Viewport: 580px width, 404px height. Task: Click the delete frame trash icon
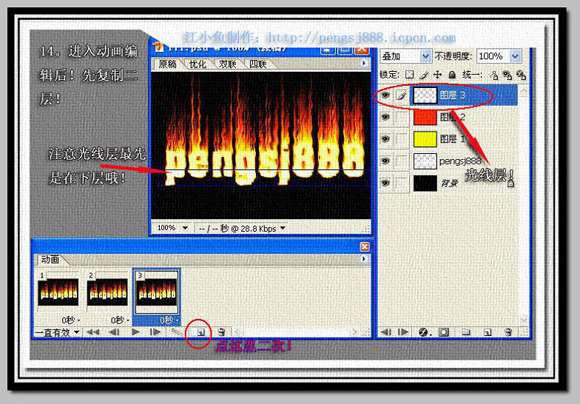pos(221,332)
